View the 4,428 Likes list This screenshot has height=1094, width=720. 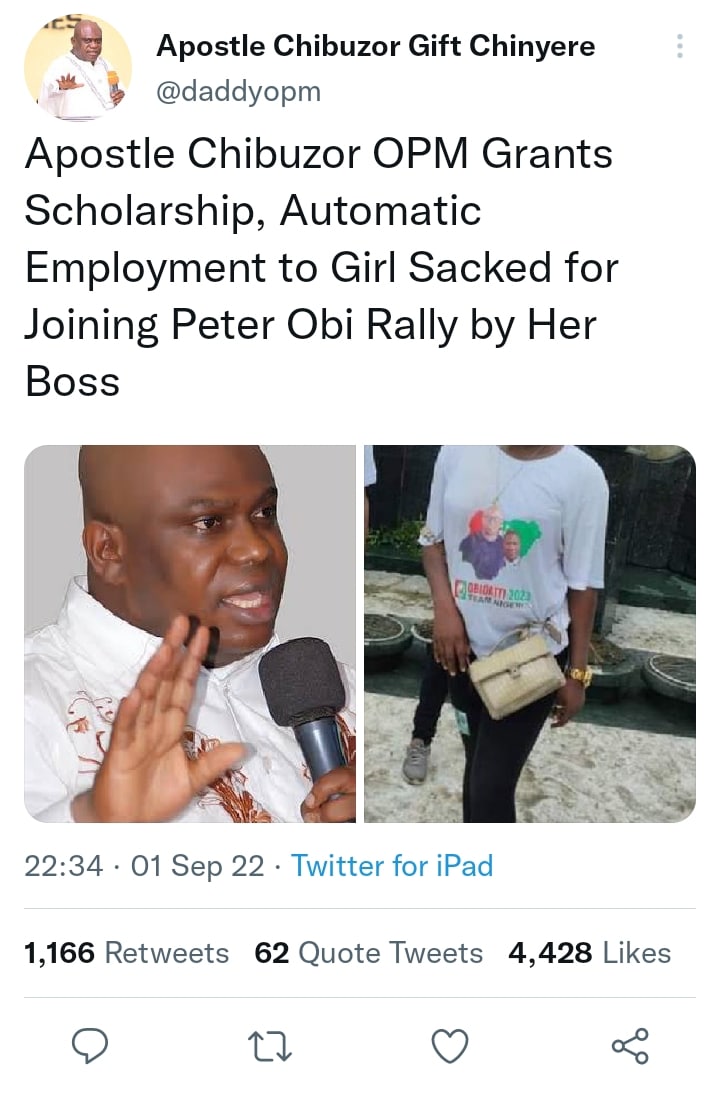[x=590, y=953]
